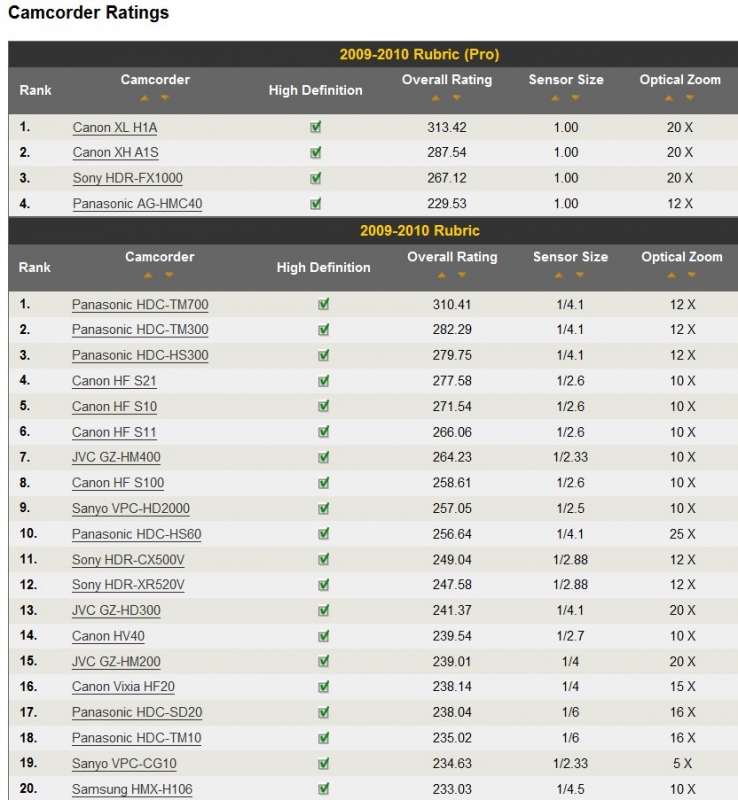The height and width of the screenshot is (800, 738).
Task: Open the Panasonic AG-HMC40 camcorder link
Action: 137,204
